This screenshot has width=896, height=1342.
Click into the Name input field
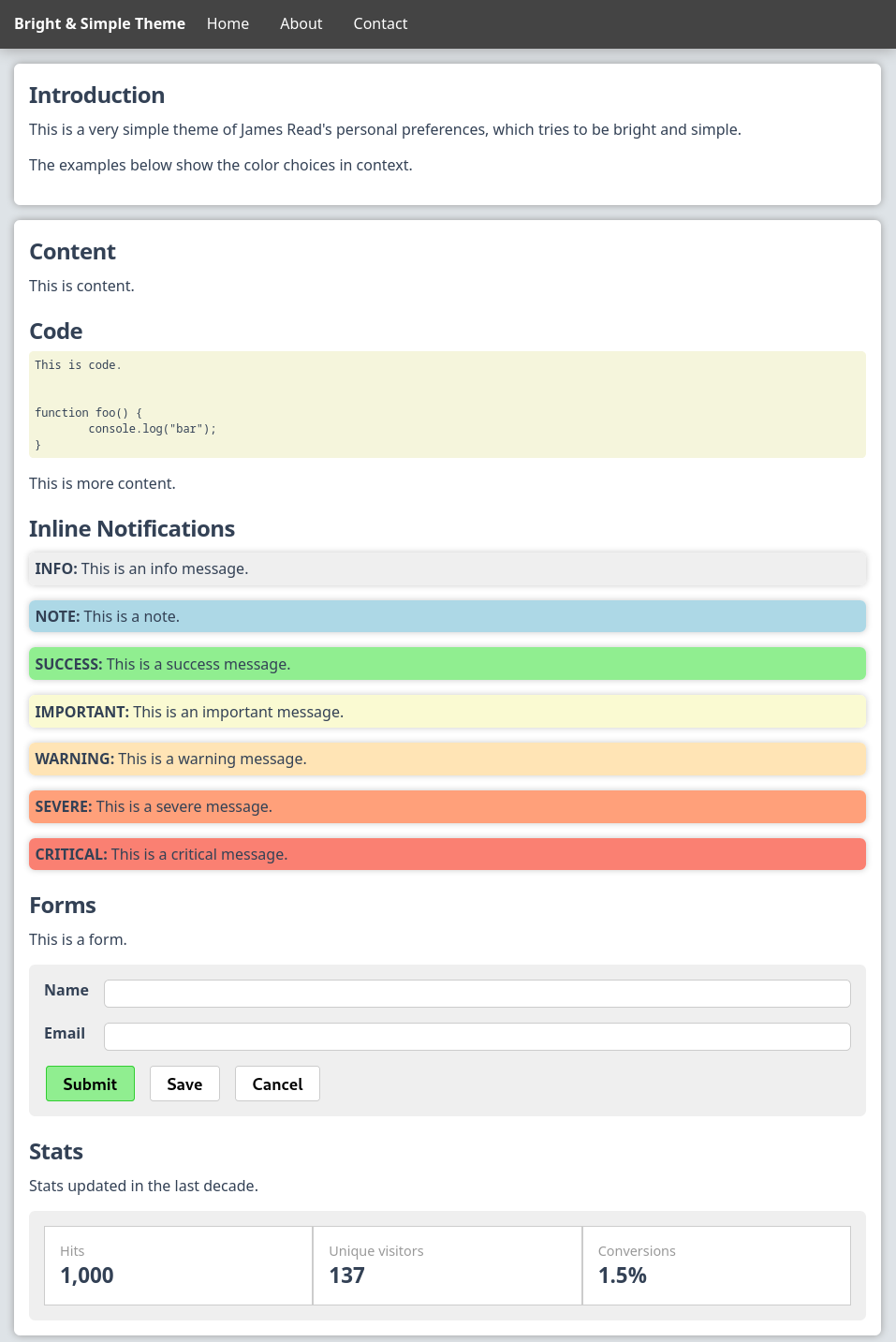477,993
